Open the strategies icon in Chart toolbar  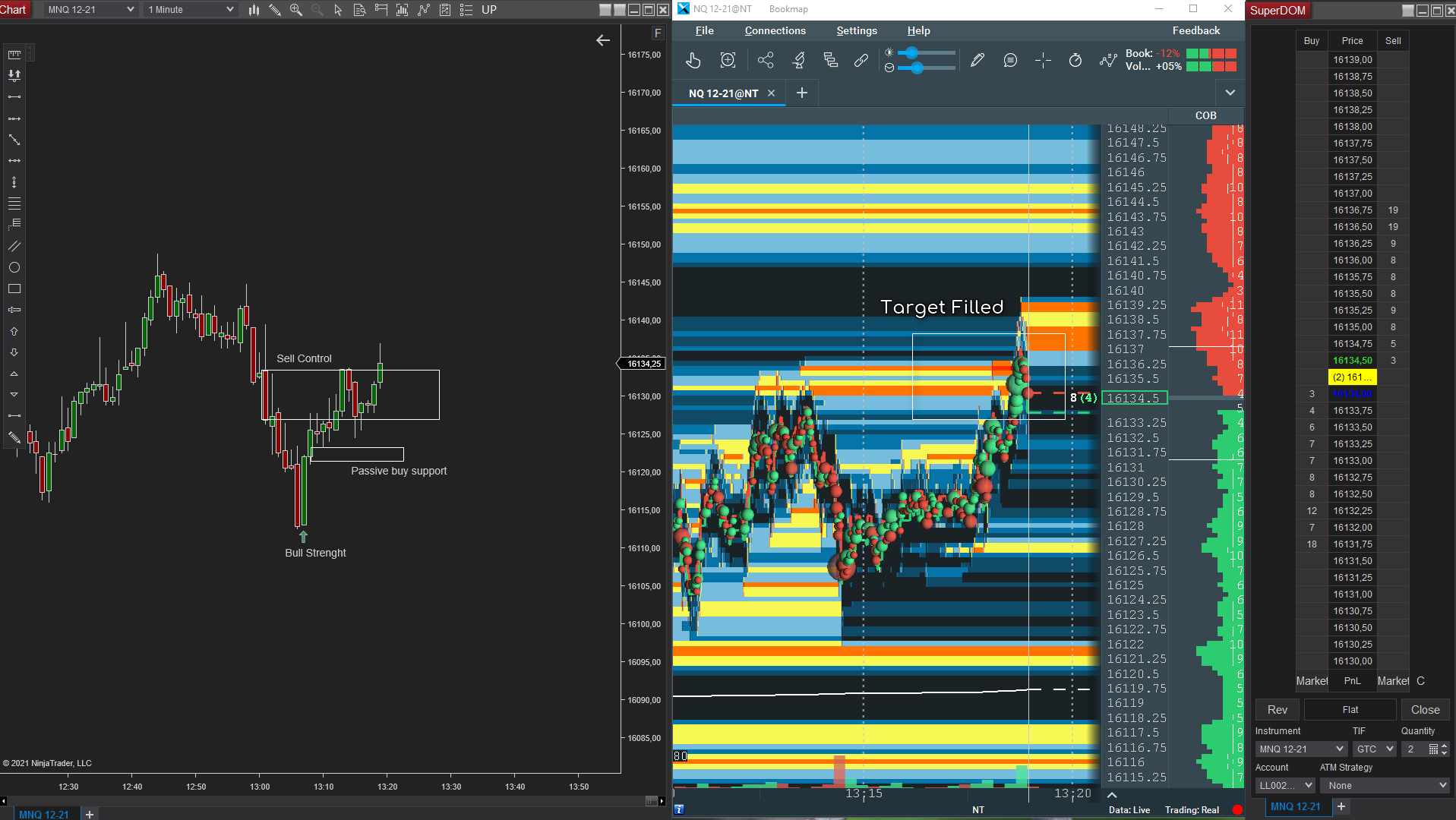pos(445,10)
